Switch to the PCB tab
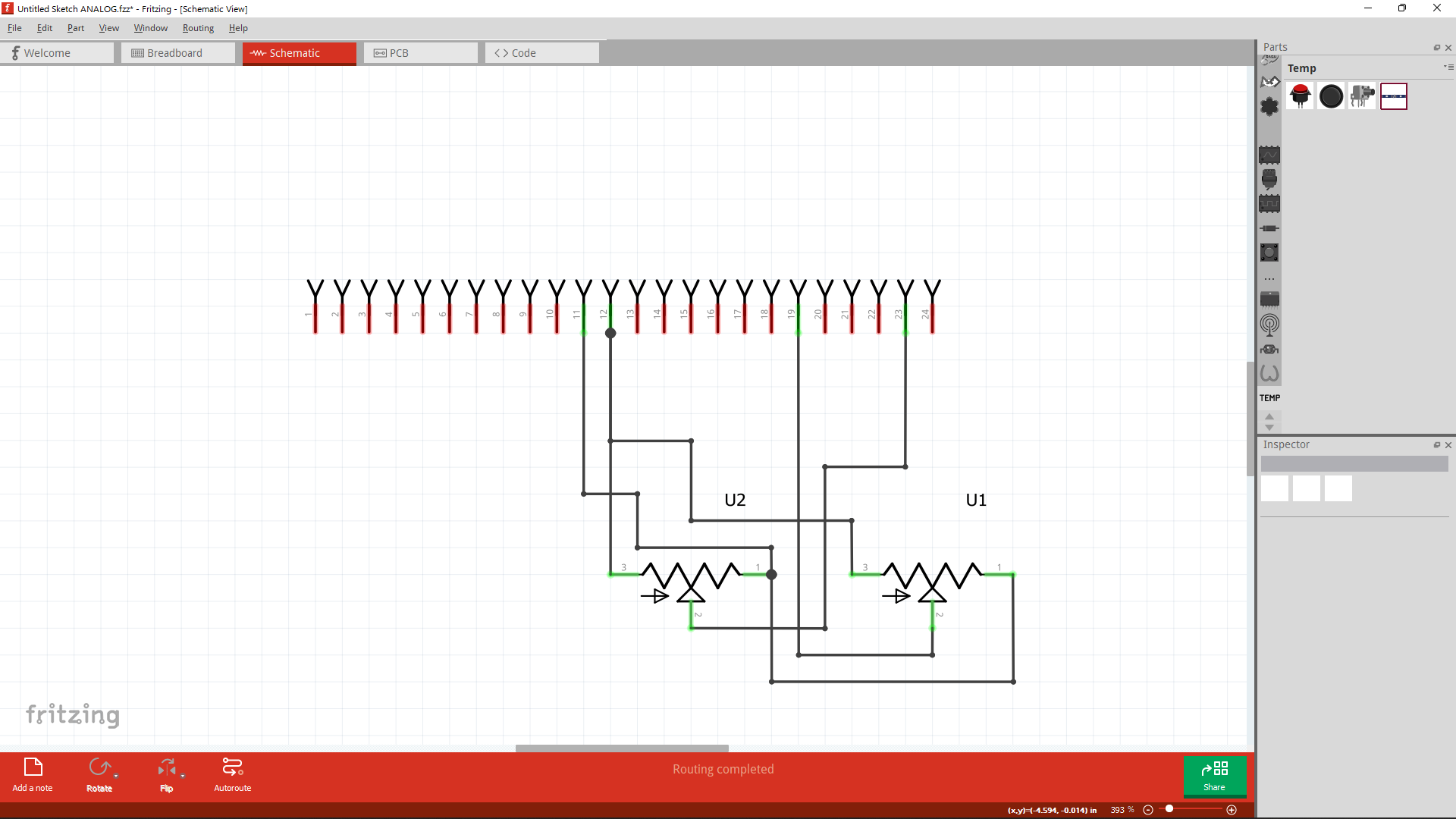The height and width of the screenshot is (819, 1456). (420, 53)
